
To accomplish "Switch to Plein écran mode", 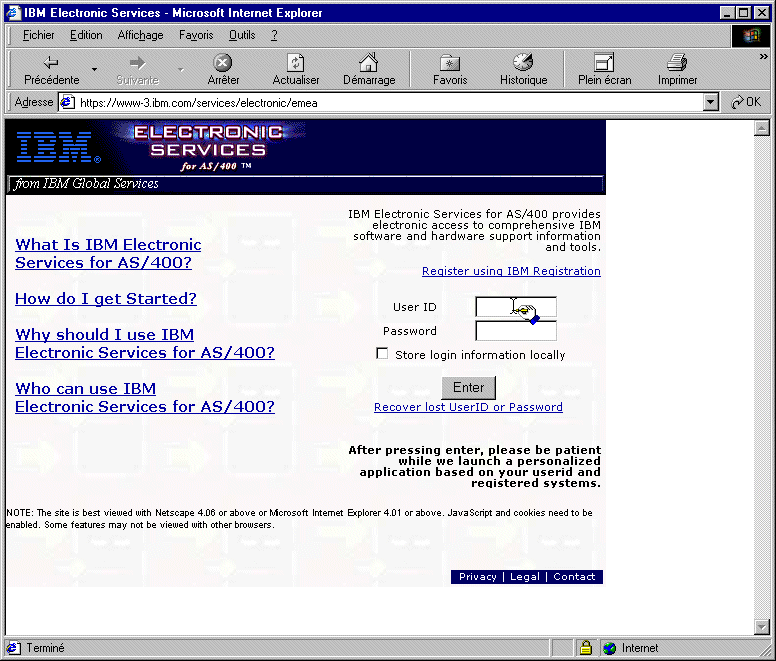I will pos(604,69).
